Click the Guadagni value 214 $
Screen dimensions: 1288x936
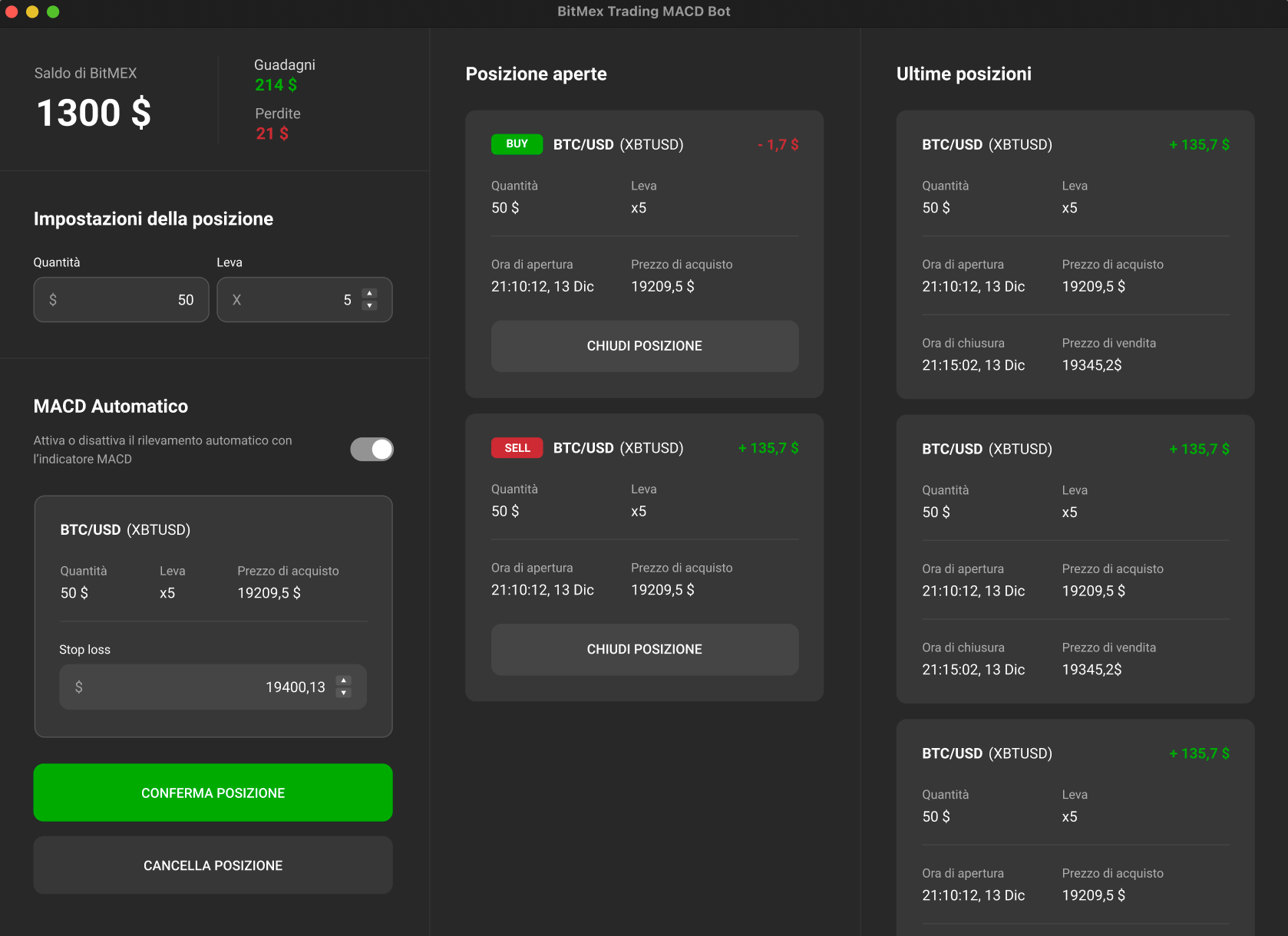tap(276, 85)
